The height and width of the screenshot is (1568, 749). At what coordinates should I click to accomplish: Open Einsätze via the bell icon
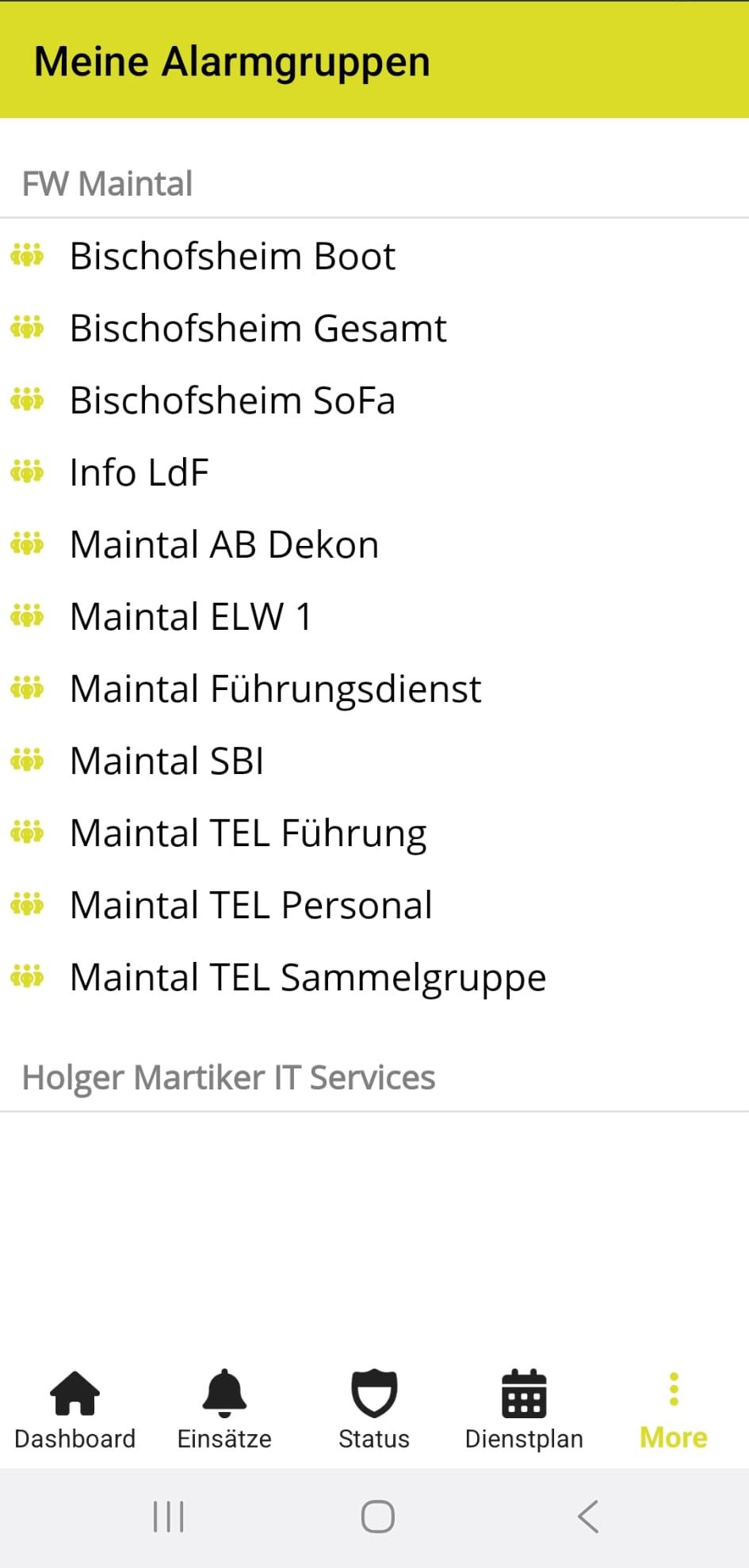coord(224,1394)
